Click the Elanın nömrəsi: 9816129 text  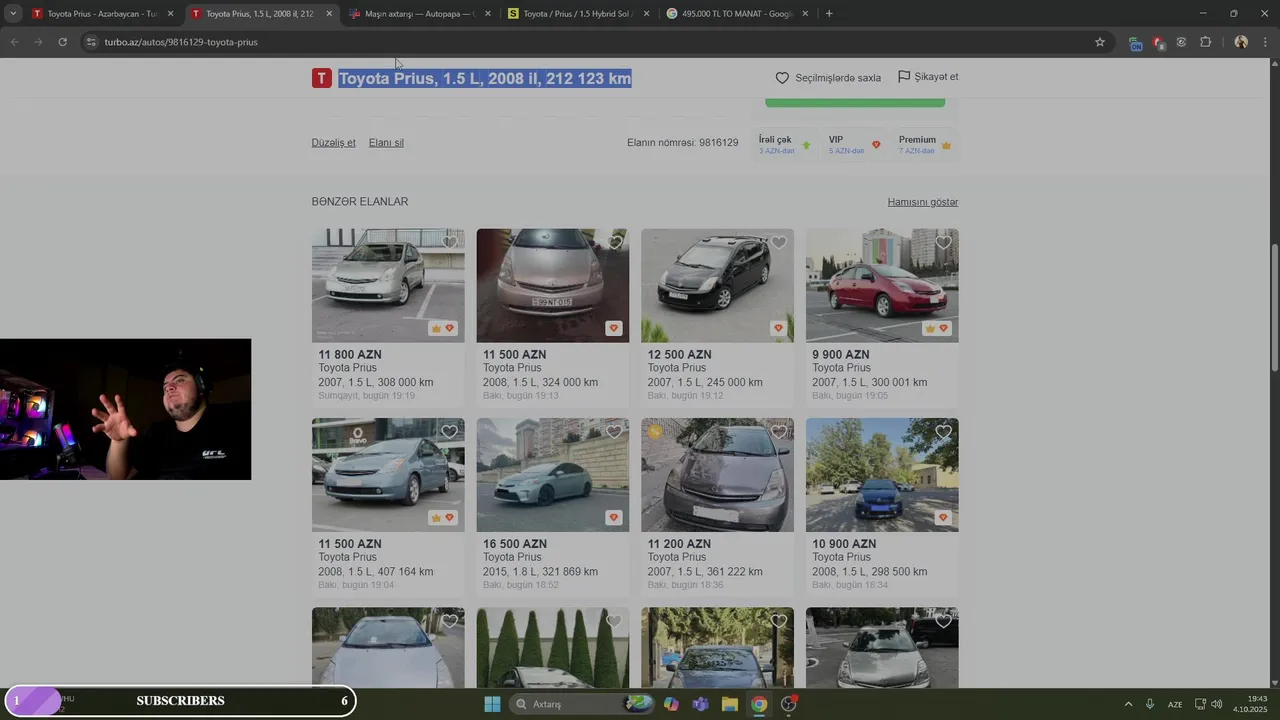coord(682,143)
